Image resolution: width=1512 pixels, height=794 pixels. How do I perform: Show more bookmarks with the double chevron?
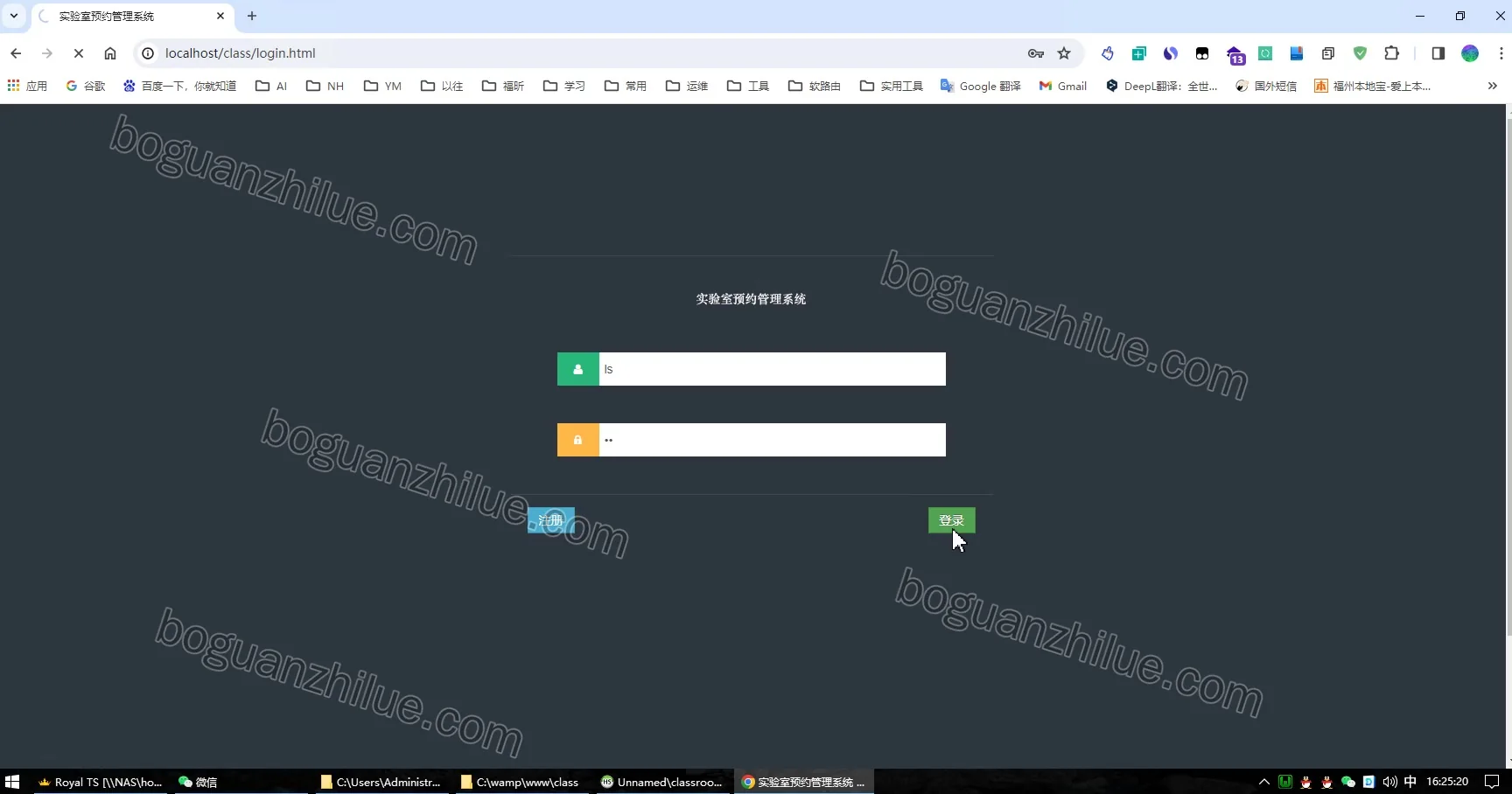click(x=1492, y=86)
